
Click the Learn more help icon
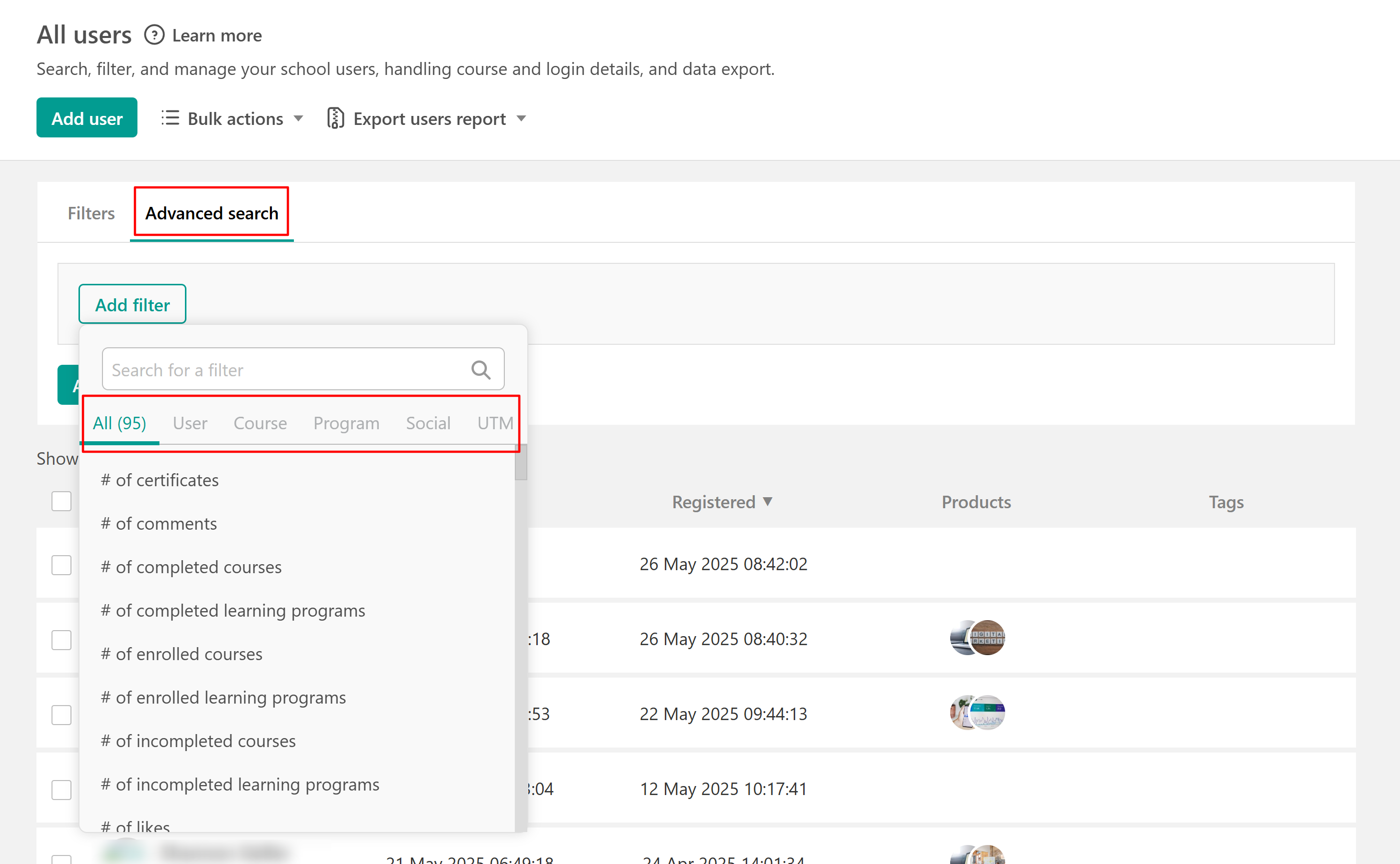tap(154, 35)
